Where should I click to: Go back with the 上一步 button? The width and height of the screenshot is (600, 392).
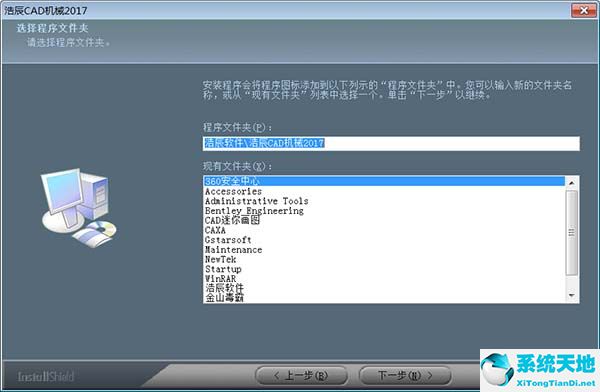[301, 376]
